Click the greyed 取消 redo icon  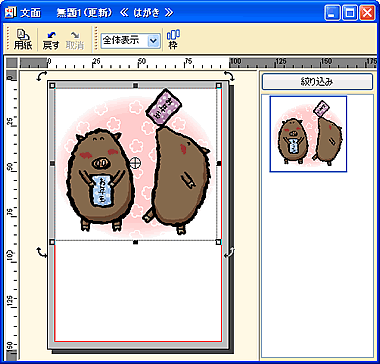(x=74, y=40)
